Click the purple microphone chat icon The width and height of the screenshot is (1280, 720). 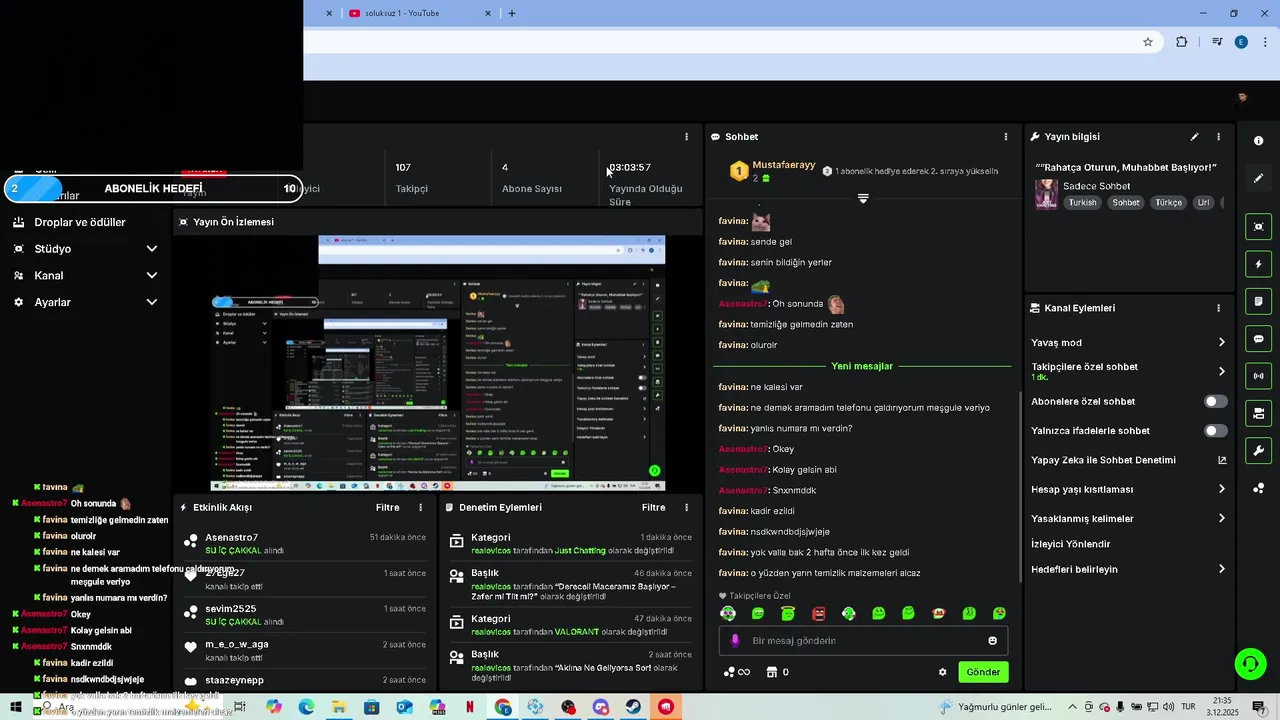(x=735, y=641)
